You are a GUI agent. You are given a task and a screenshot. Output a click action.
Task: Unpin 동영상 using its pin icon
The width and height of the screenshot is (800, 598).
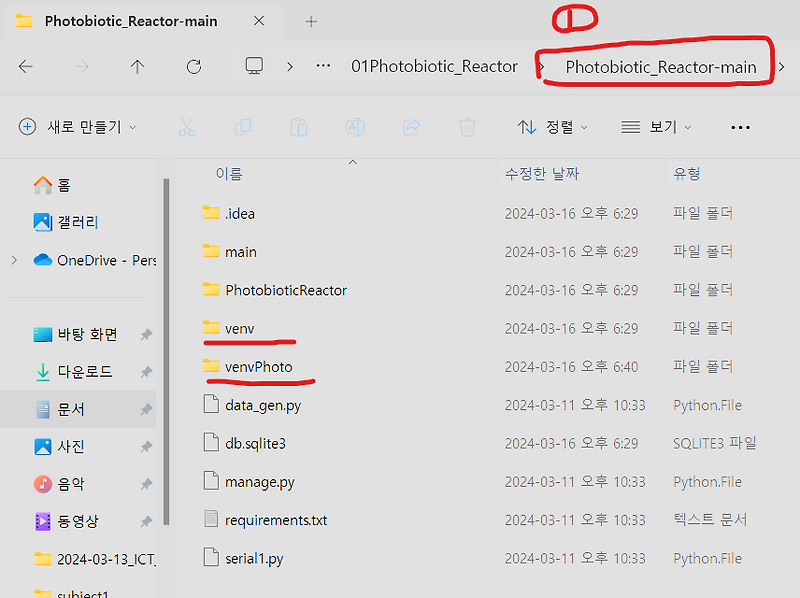[146, 521]
